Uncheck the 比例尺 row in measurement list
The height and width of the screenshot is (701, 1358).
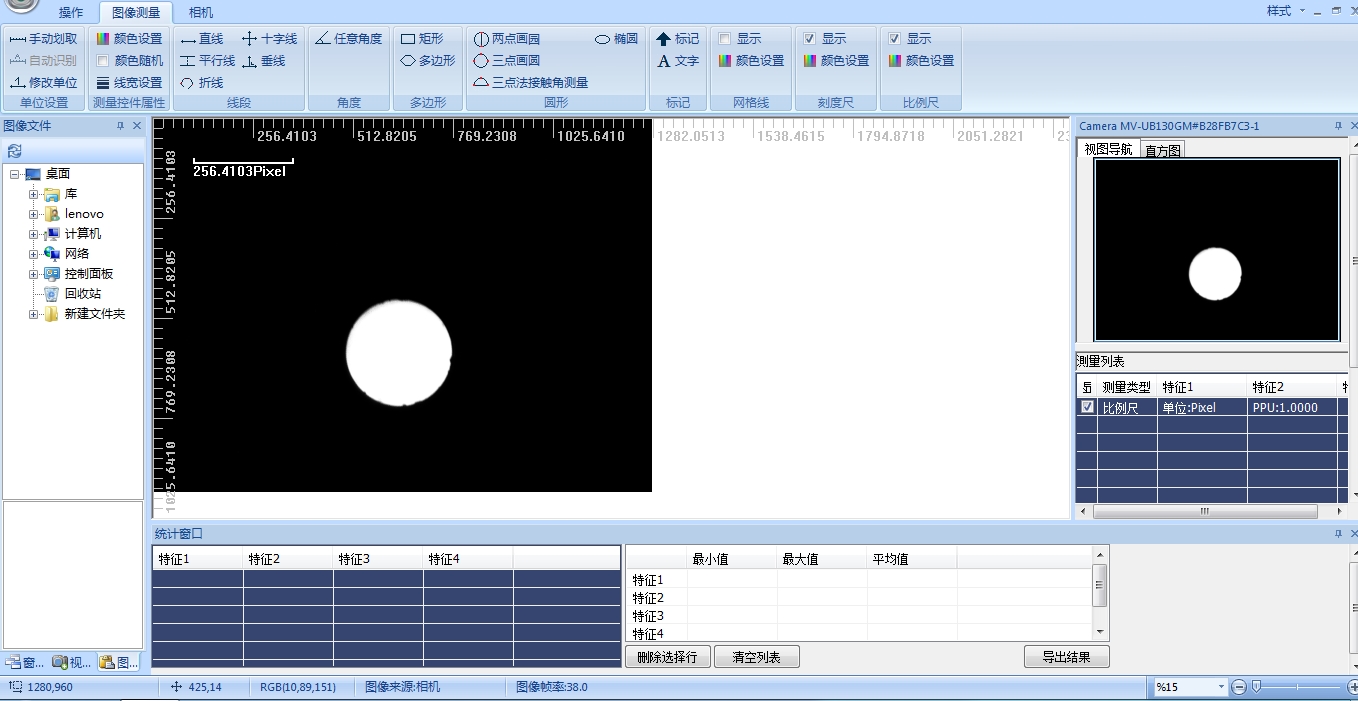coord(1087,407)
